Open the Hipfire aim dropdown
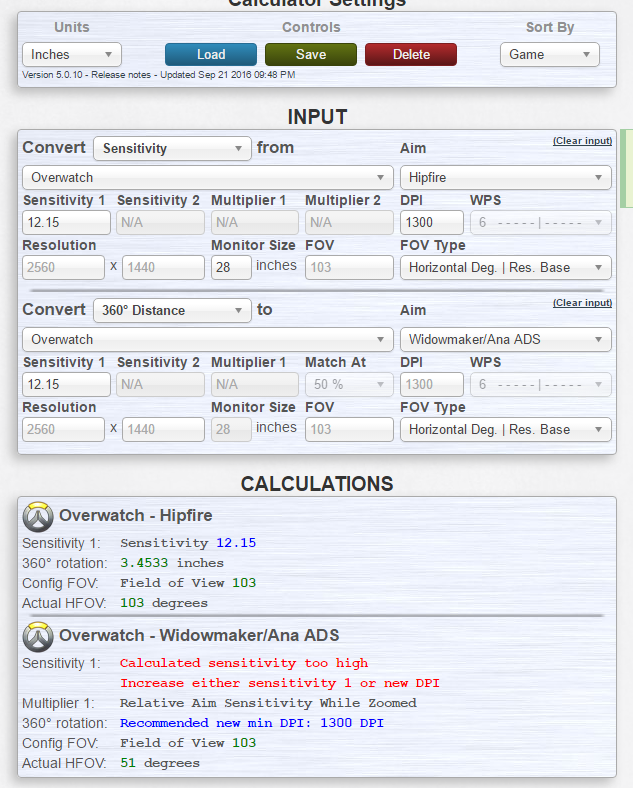 coord(506,177)
